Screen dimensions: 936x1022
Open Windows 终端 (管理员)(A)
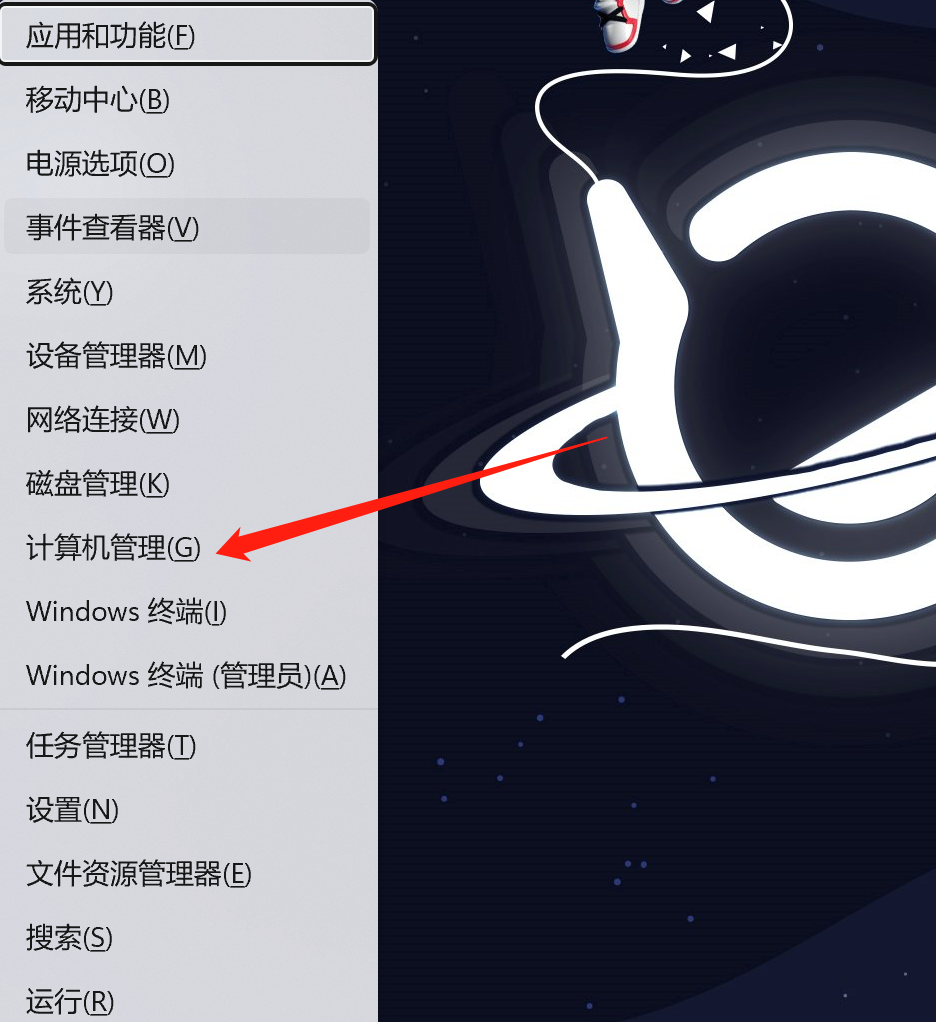pyautogui.click(x=187, y=675)
